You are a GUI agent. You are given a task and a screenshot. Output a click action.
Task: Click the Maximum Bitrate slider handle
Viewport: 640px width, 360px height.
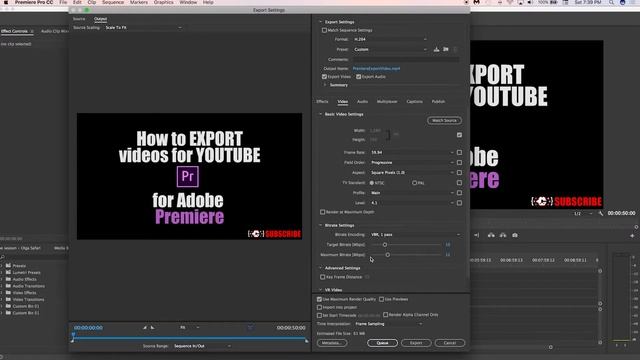click(387, 255)
